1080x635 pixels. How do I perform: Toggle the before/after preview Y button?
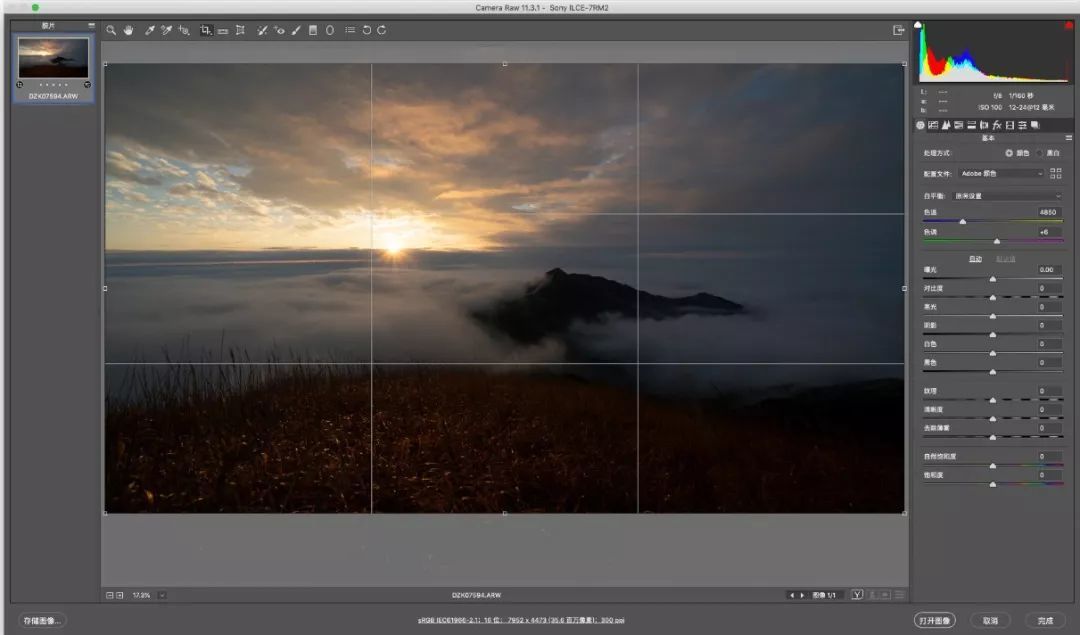point(858,594)
